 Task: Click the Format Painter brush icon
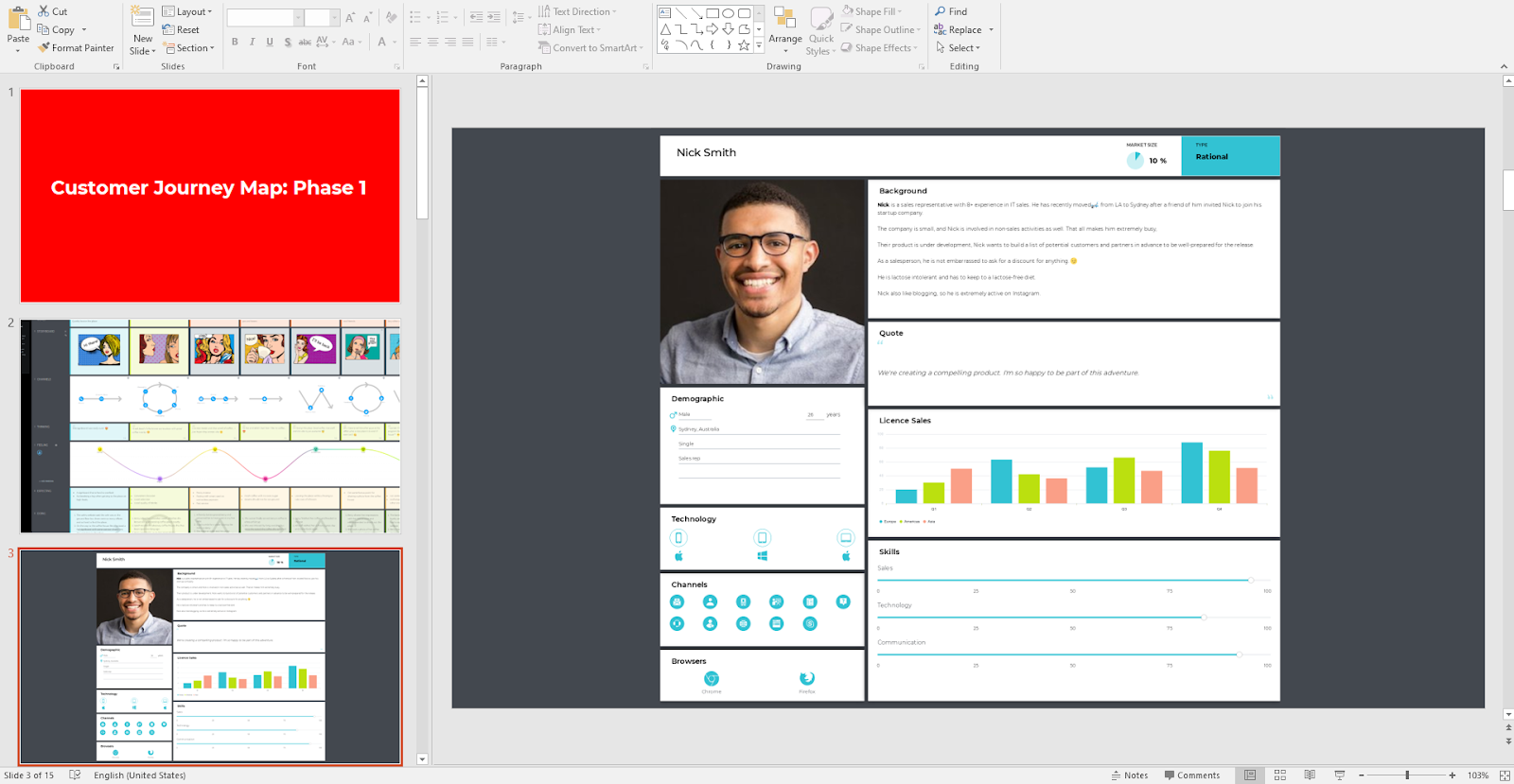(x=44, y=48)
